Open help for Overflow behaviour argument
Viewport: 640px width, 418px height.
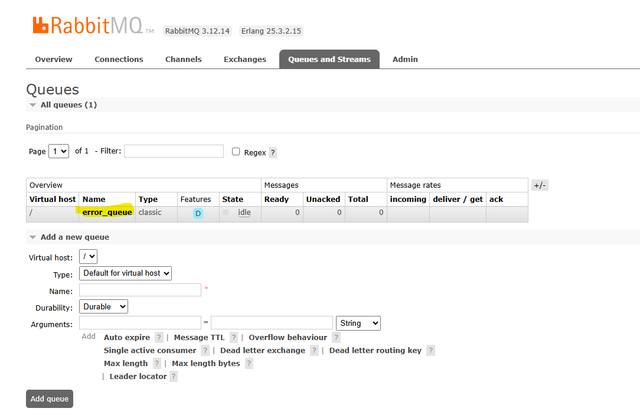[x=336, y=337]
